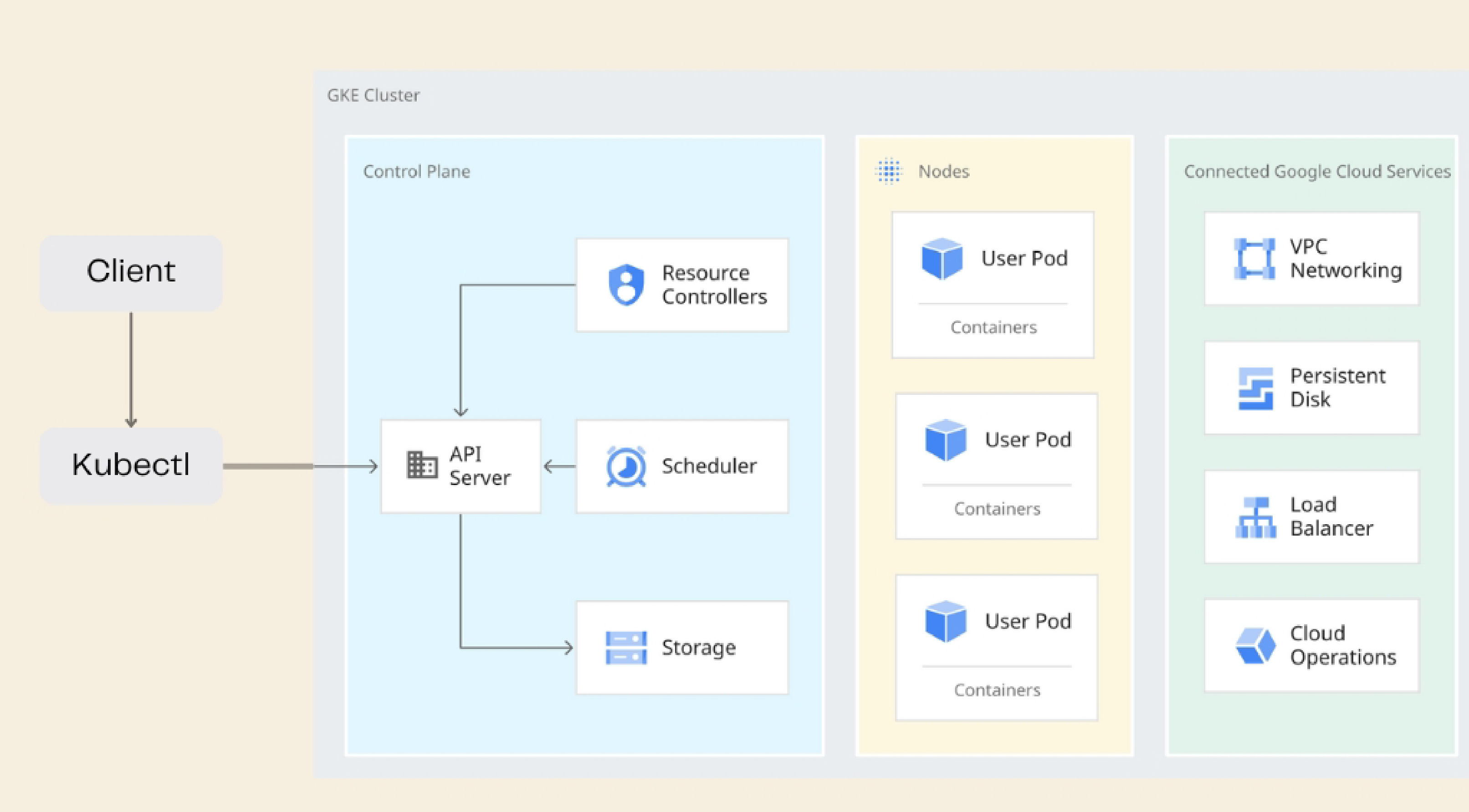Click the middle User Pod cube icon
This screenshot has width=1469, height=812.
(946, 439)
